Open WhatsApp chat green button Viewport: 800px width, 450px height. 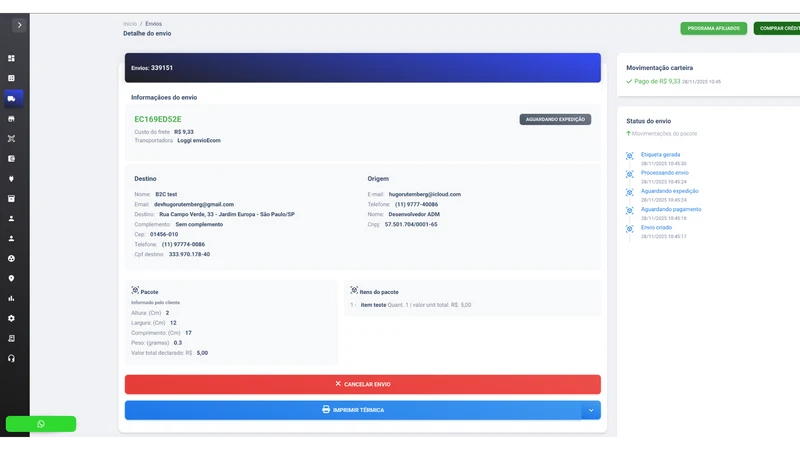(41, 424)
